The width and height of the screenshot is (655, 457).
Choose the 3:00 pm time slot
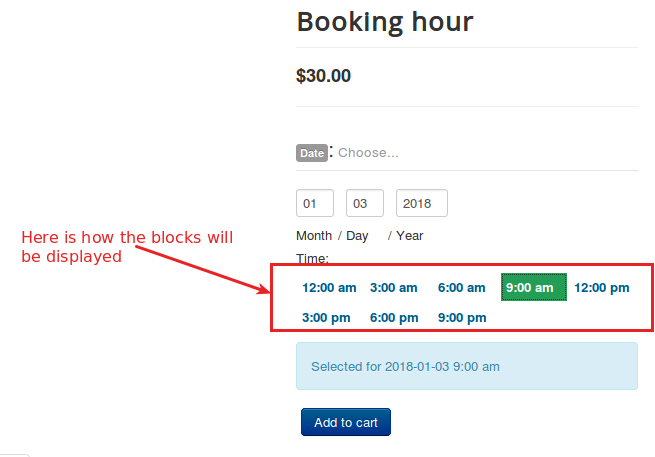326,318
